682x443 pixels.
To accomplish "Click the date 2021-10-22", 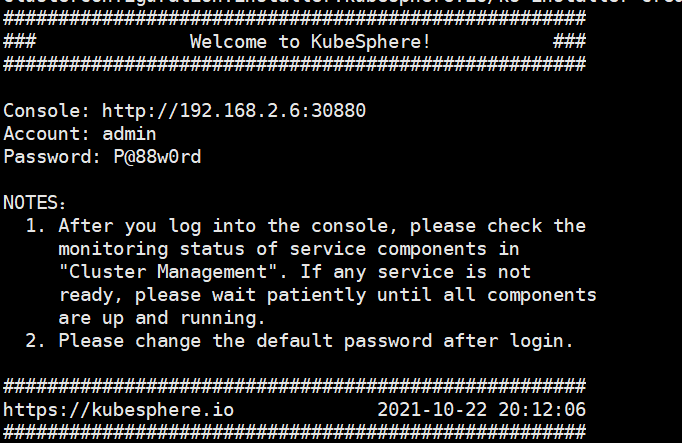I will point(432,410).
